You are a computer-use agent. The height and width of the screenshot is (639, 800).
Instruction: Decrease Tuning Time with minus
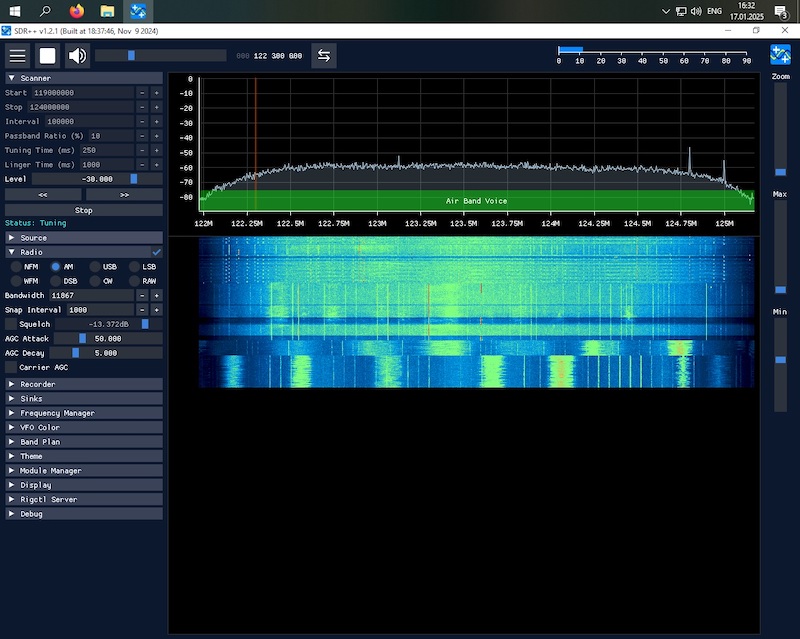(x=142, y=150)
